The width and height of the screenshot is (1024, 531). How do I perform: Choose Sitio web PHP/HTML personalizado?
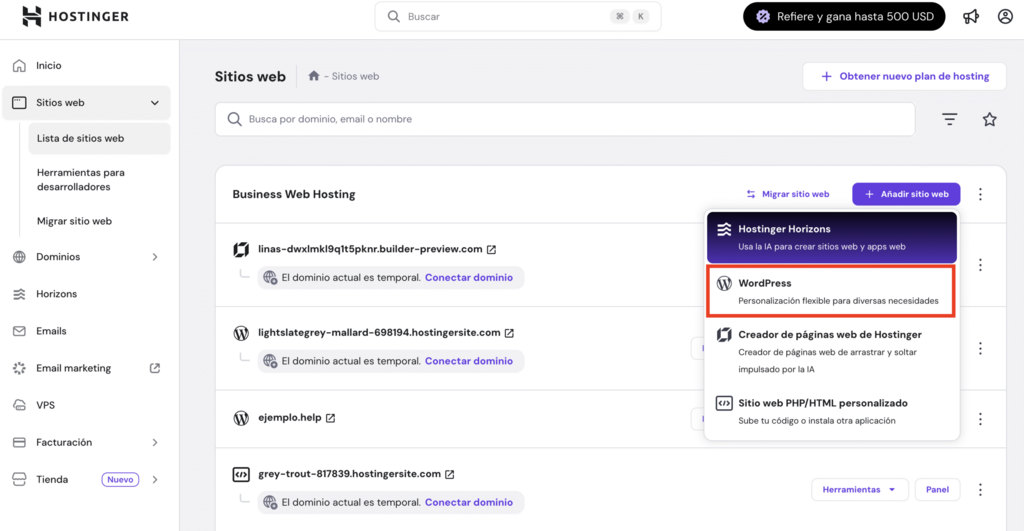(831, 411)
